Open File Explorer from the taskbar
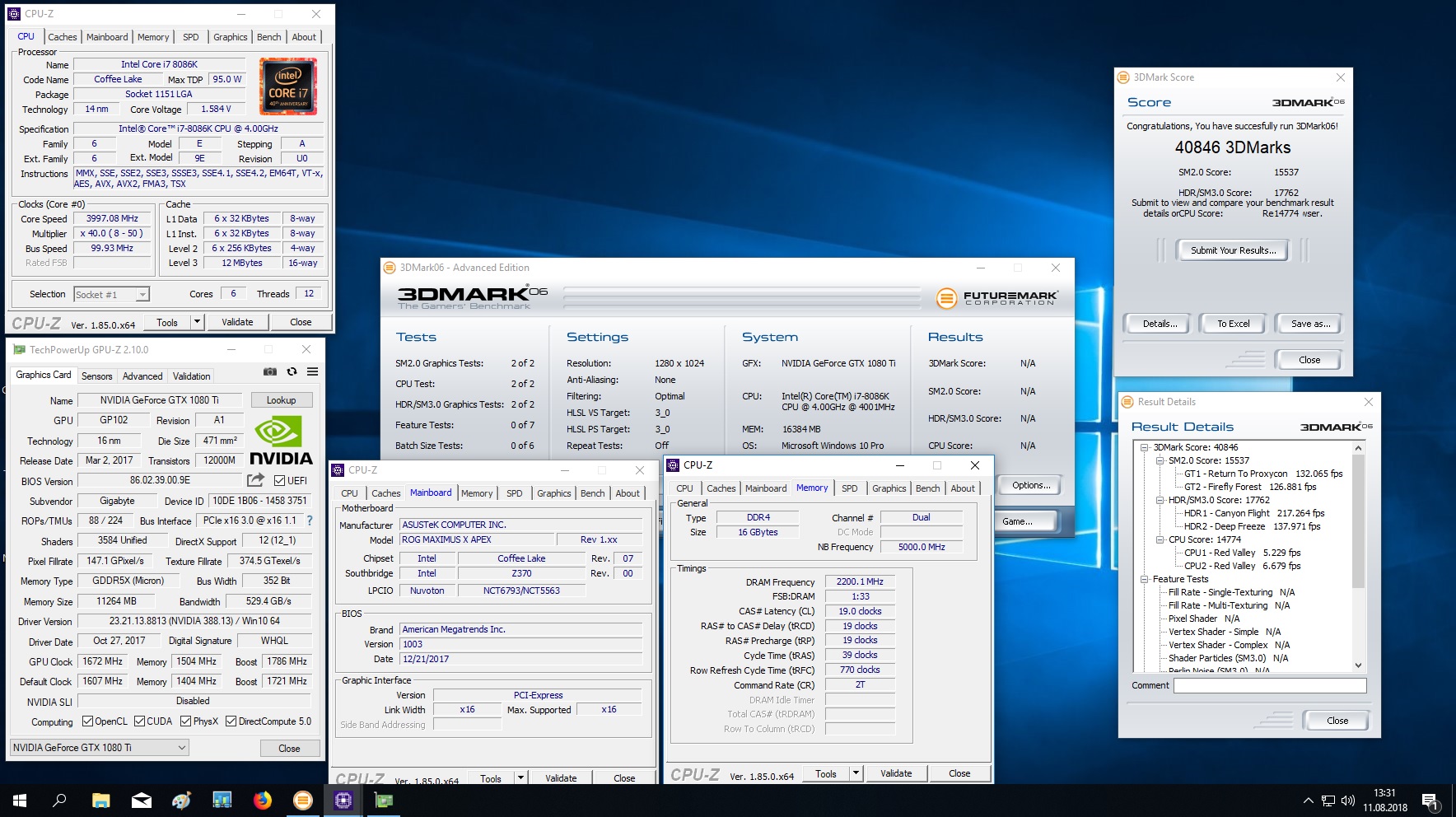Image resolution: width=1456 pixels, height=817 pixels. (100, 800)
